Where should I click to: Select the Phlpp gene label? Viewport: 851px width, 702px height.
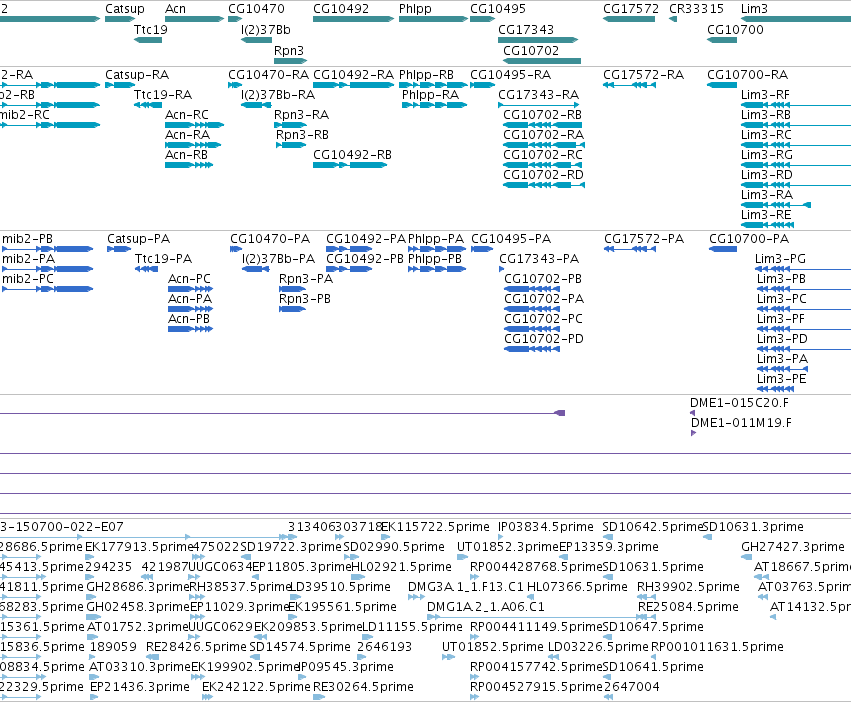415,9
